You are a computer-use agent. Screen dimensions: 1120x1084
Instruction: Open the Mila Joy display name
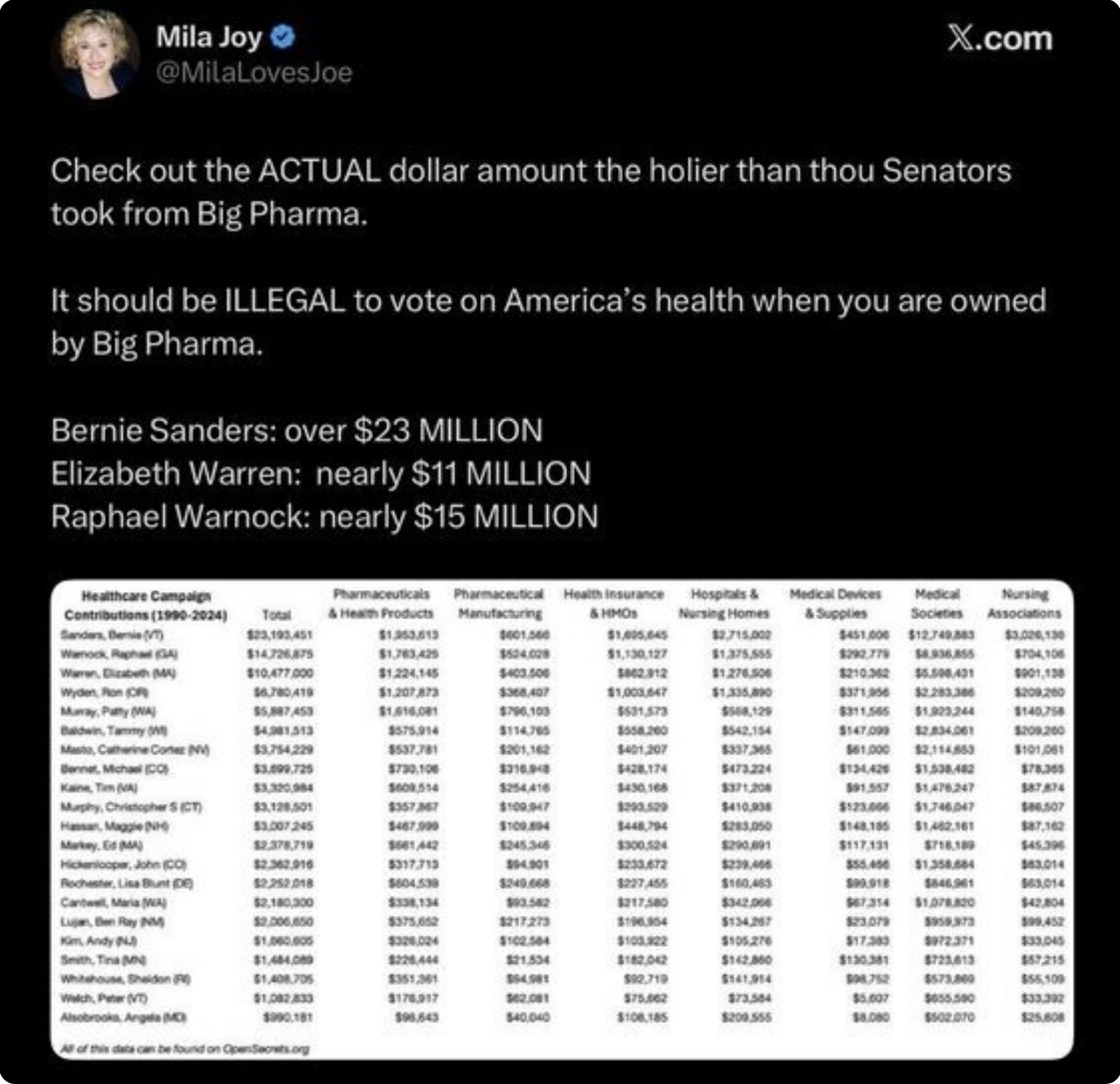[208, 36]
